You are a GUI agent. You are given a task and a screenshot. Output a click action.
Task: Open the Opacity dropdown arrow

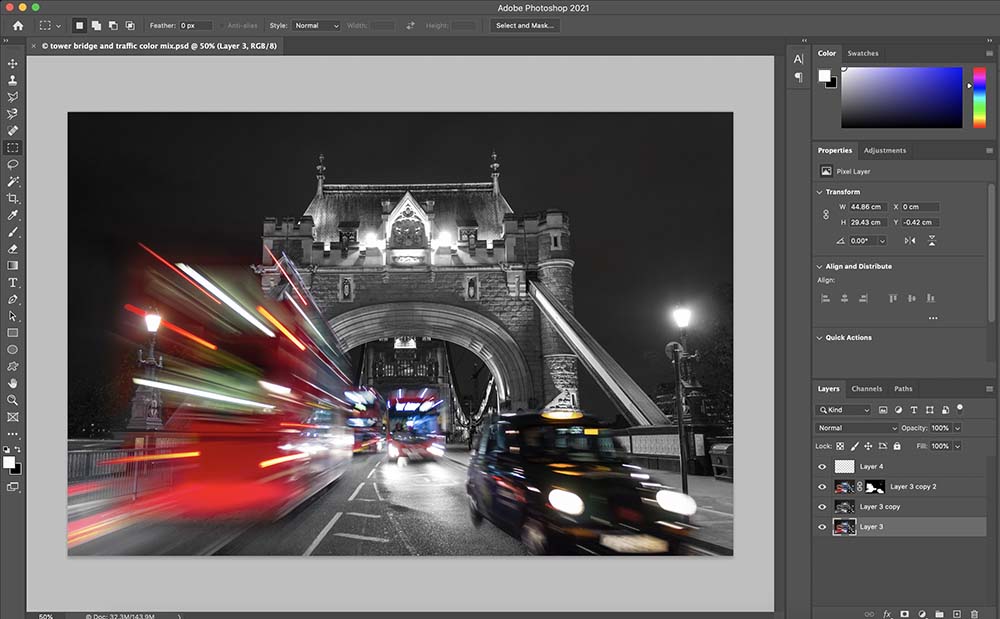click(x=958, y=427)
